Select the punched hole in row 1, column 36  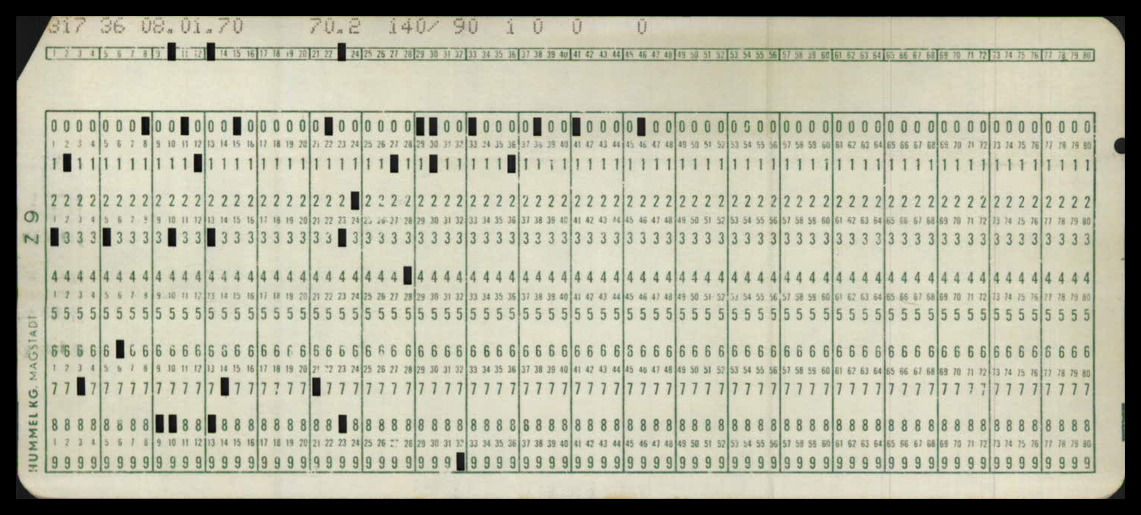[511, 163]
